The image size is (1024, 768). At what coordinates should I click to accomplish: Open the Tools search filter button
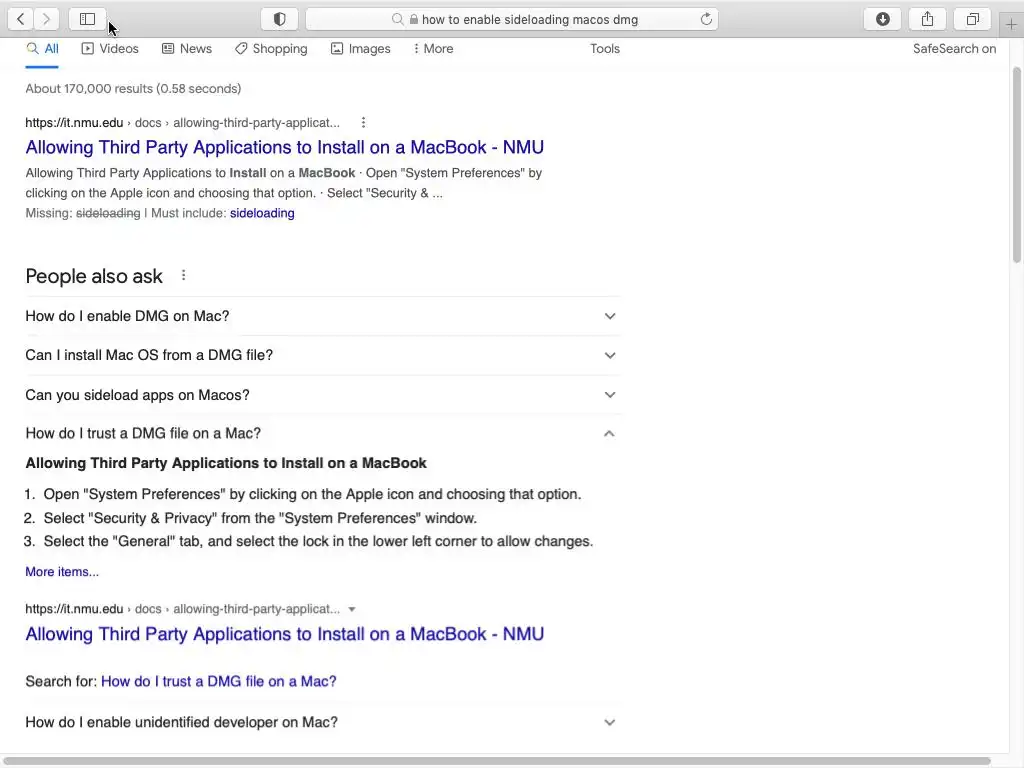pos(605,48)
